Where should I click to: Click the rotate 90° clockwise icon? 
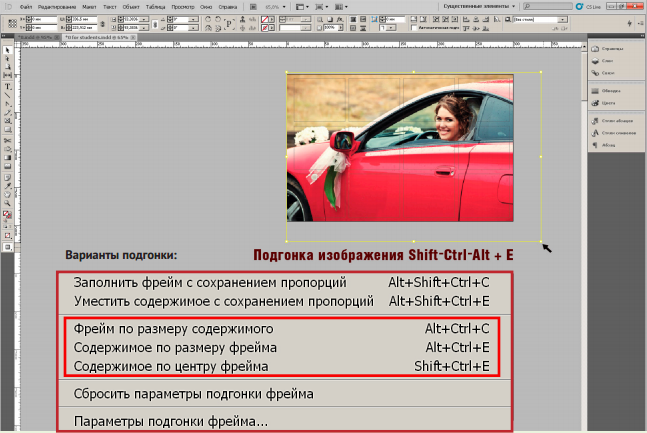tap(208, 19)
